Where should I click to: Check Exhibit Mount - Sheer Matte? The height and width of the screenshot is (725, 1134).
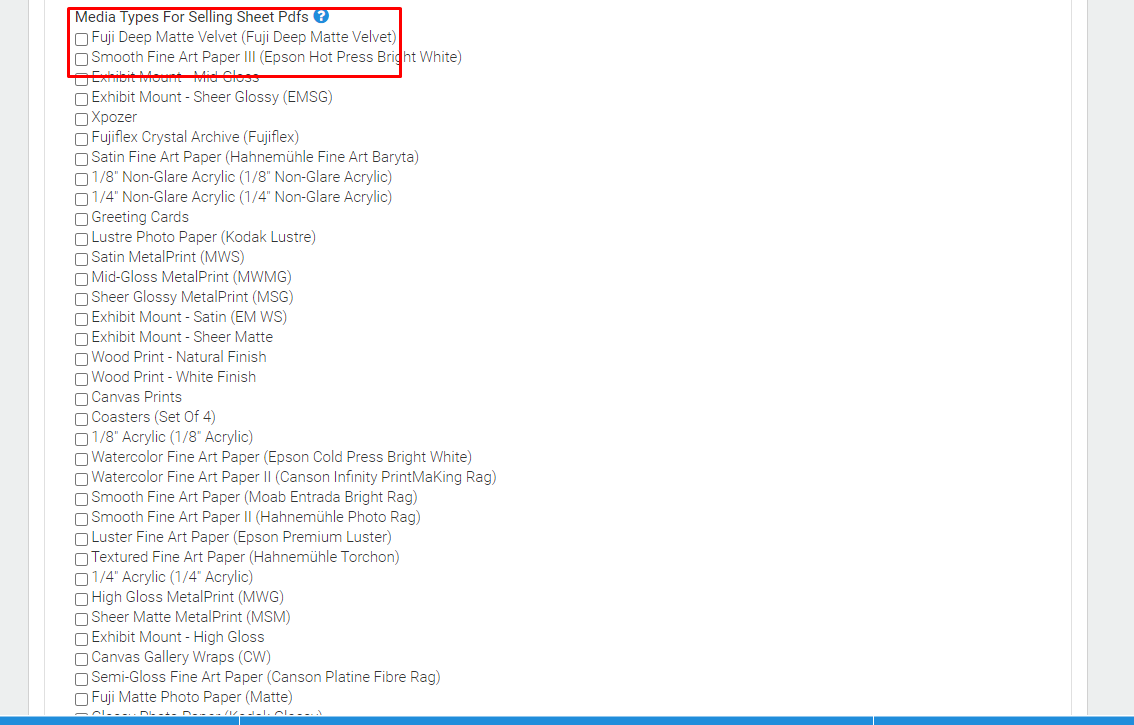(82, 339)
